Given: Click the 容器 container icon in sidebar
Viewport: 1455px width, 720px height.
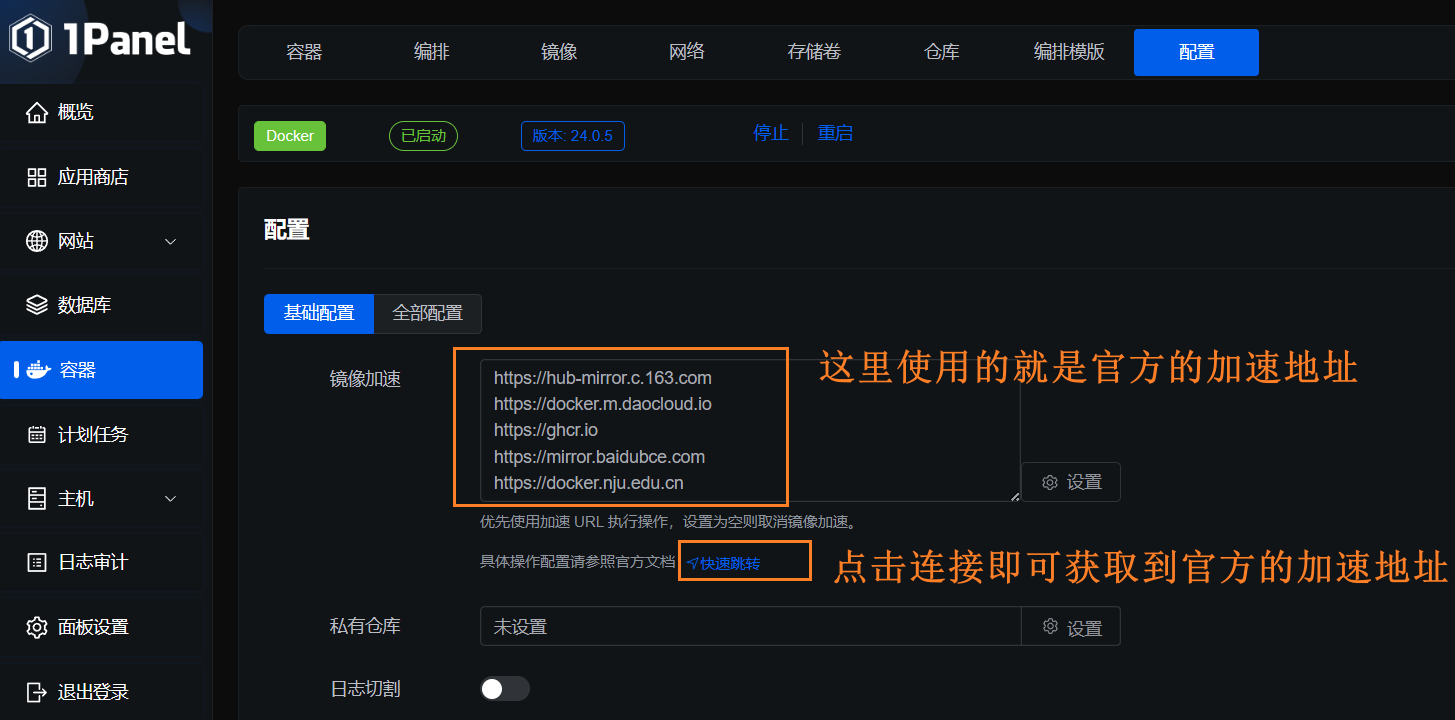Looking at the screenshot, I should (36, 369).
